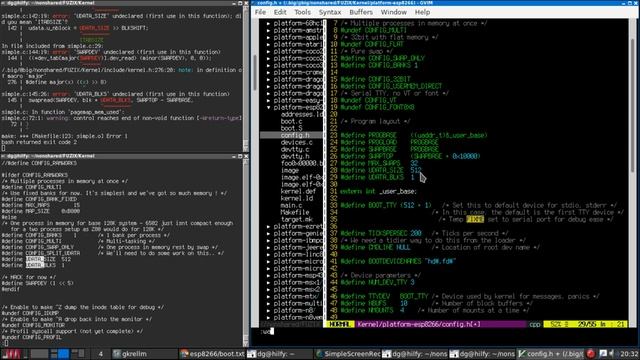Switch to esp8266/boot.txt taskbar window

pos(212,354)
